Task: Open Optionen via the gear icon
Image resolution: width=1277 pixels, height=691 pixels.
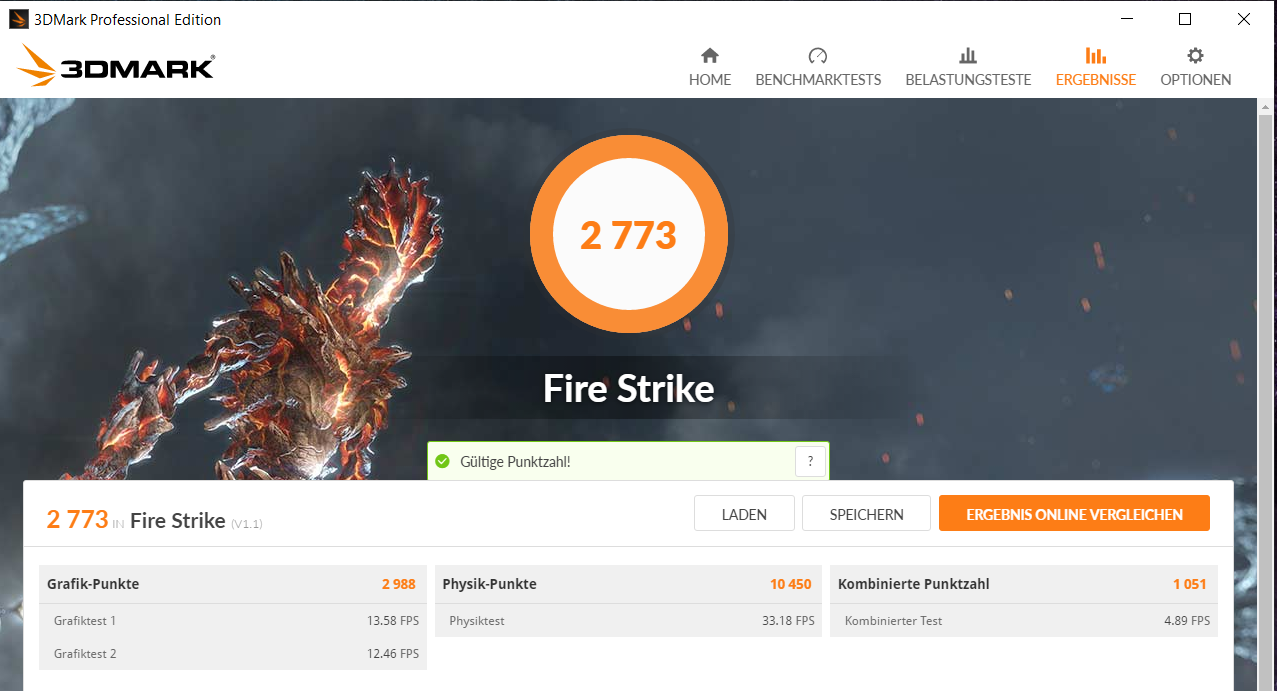Action: pyautogui.click(x=1195, y=56)
